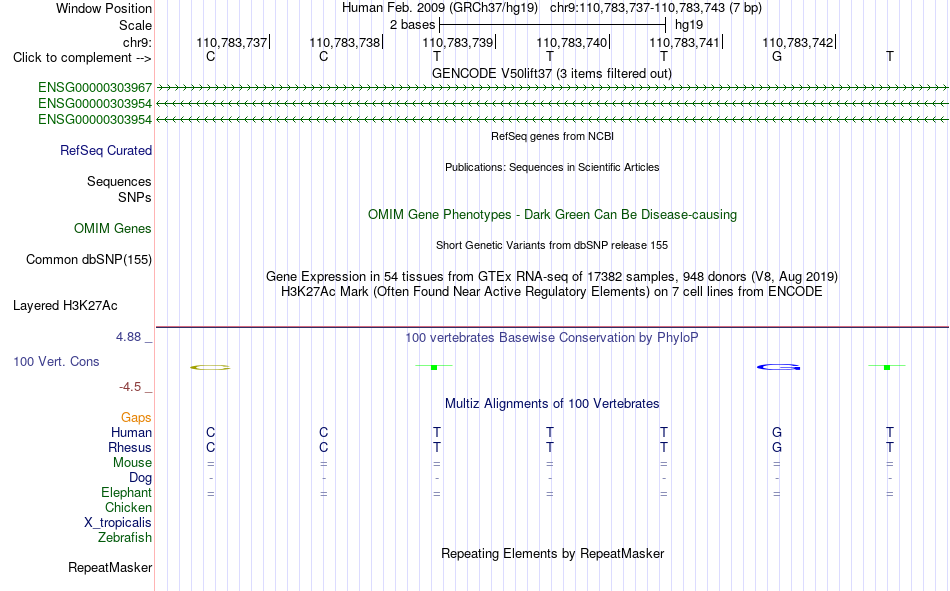Click the 'RefSeq genes from NCBI' title
This screenshot has width=950, height=591.
coord(553,136)
